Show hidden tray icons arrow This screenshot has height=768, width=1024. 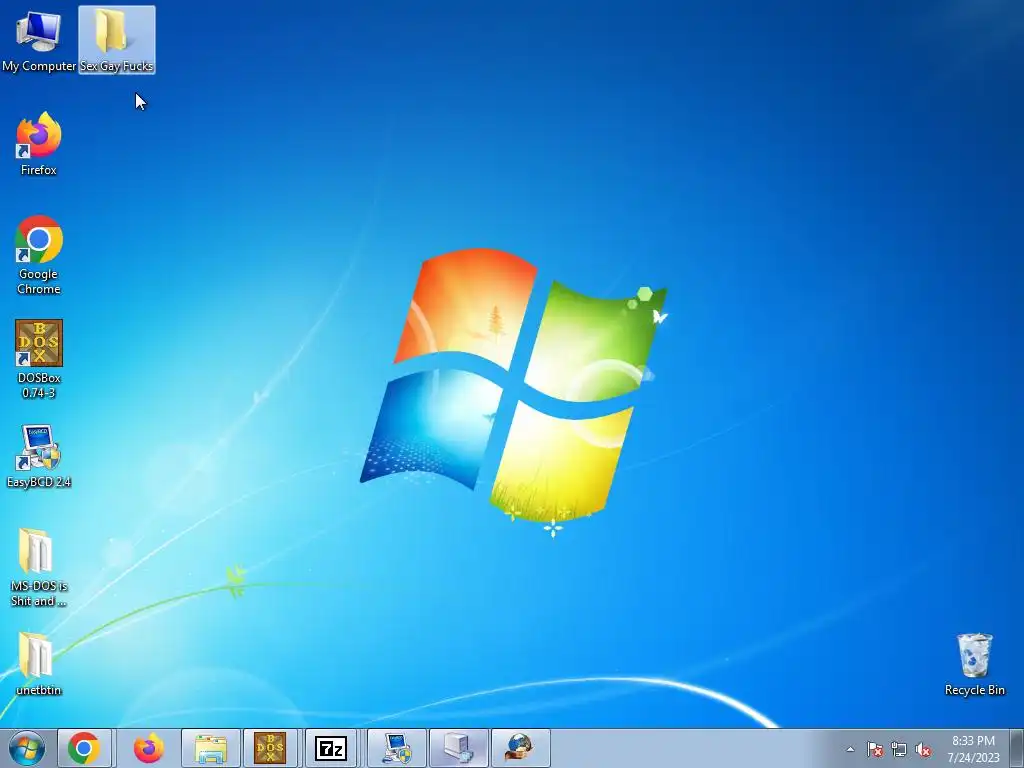point(850,749)
